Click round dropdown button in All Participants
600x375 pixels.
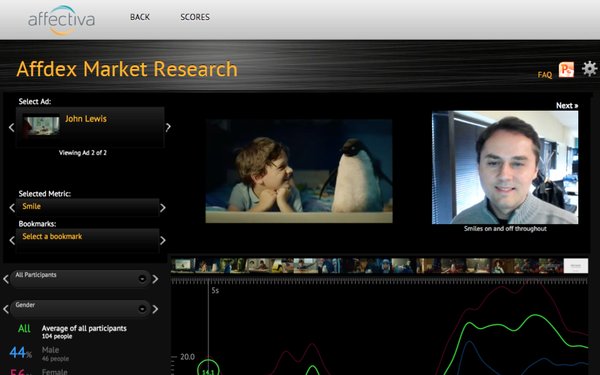point(142,279)
